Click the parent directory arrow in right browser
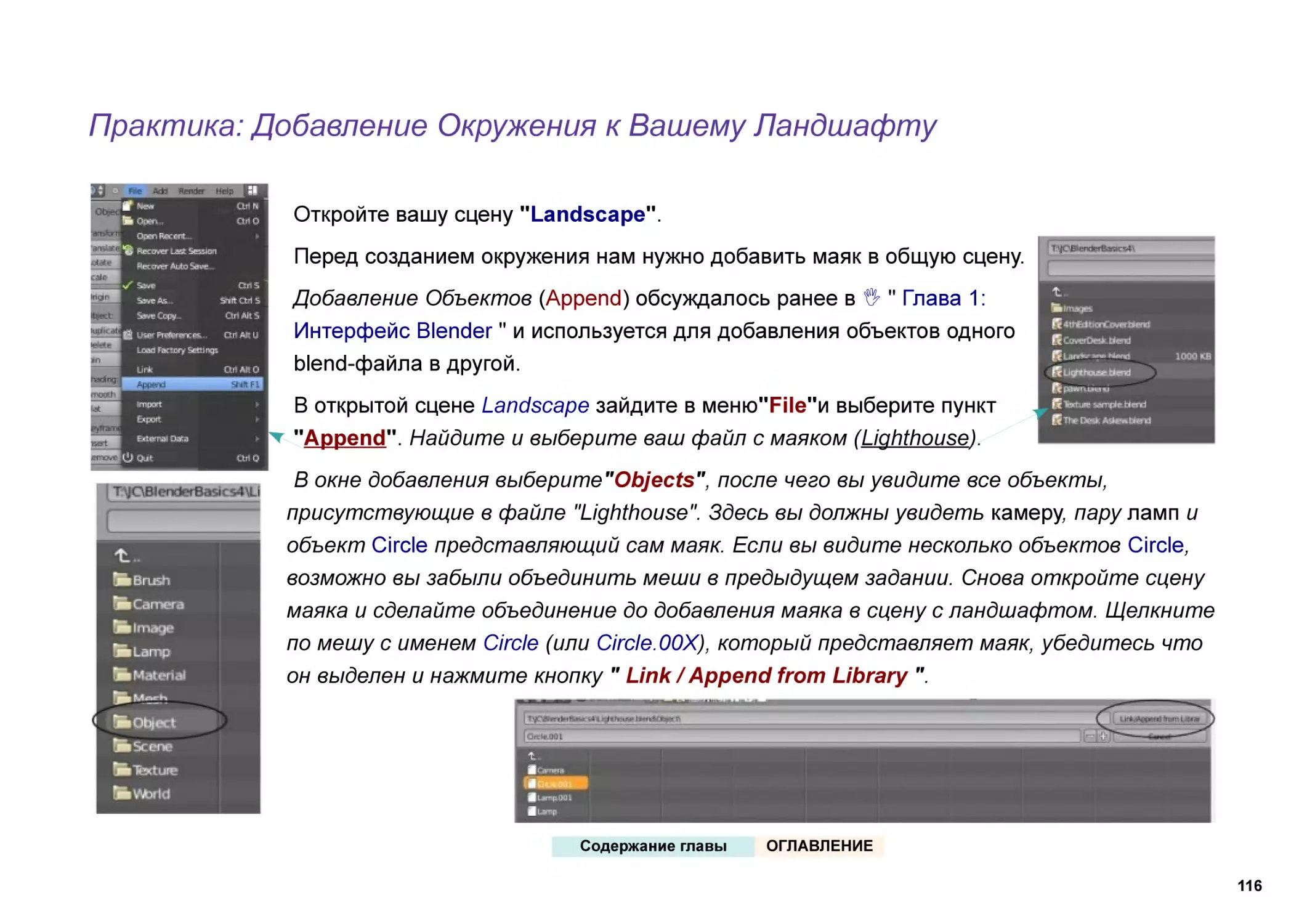 point(1057,292)
